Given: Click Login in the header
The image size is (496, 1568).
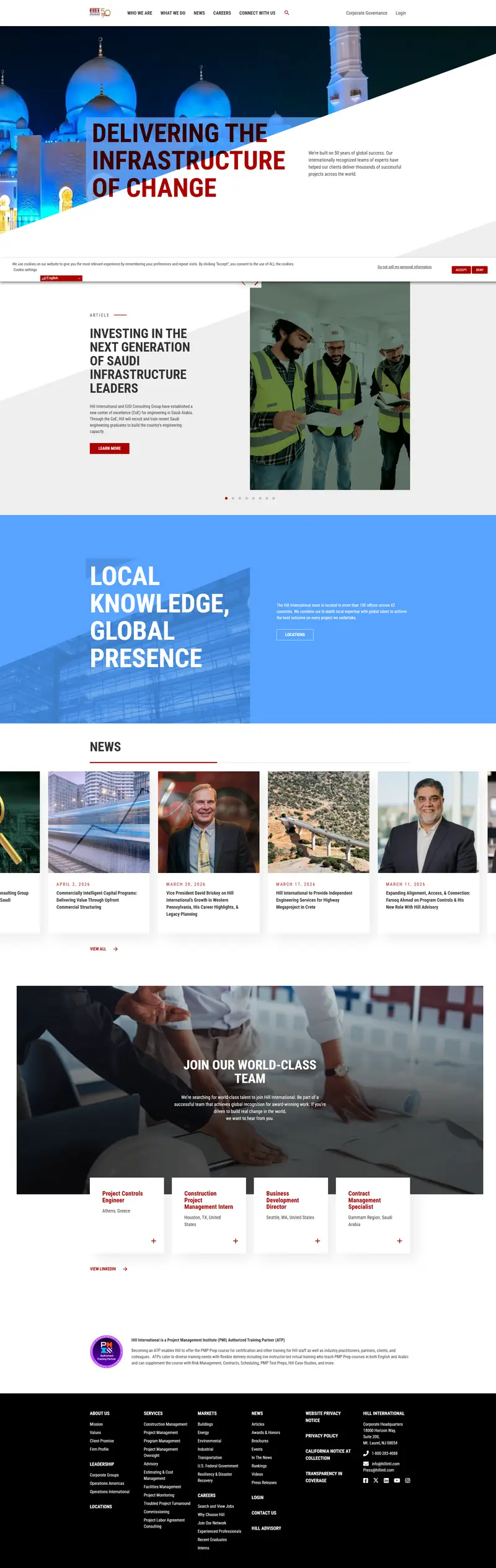Looking at the screenshot, I should coord(401,13).
